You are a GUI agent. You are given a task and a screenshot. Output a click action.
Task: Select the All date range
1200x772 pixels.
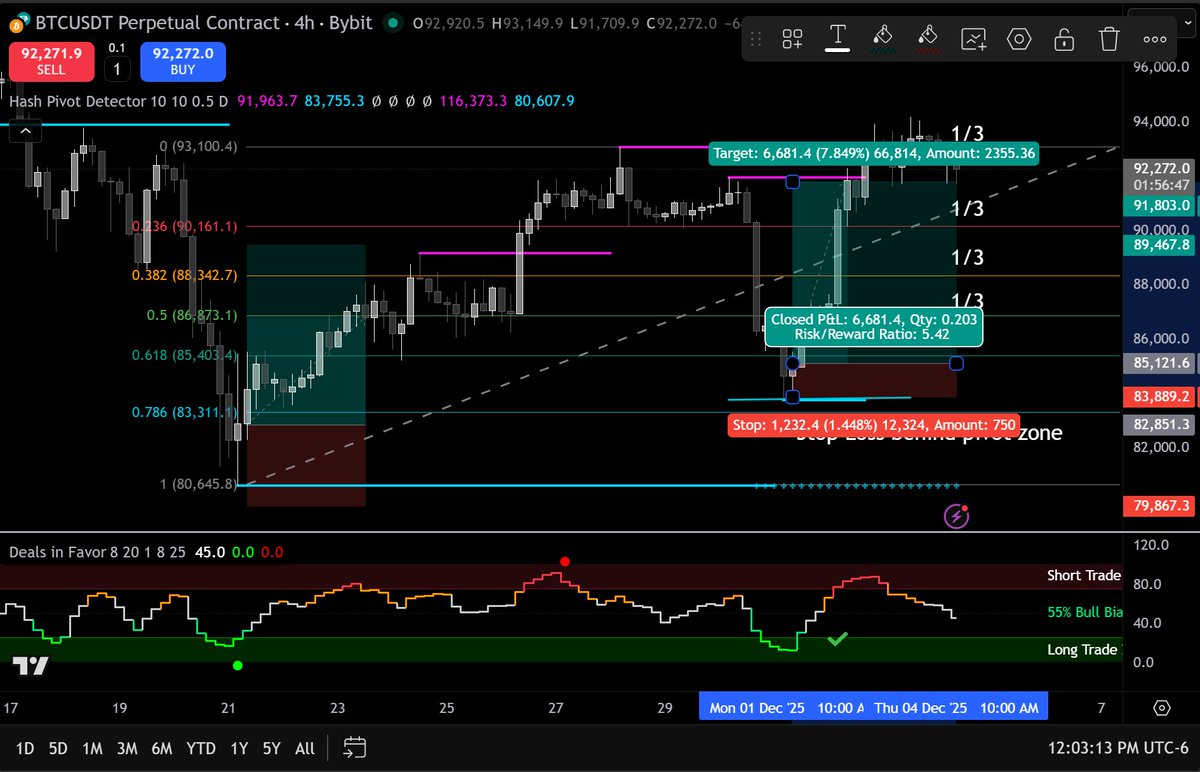[x=305, y=748]
